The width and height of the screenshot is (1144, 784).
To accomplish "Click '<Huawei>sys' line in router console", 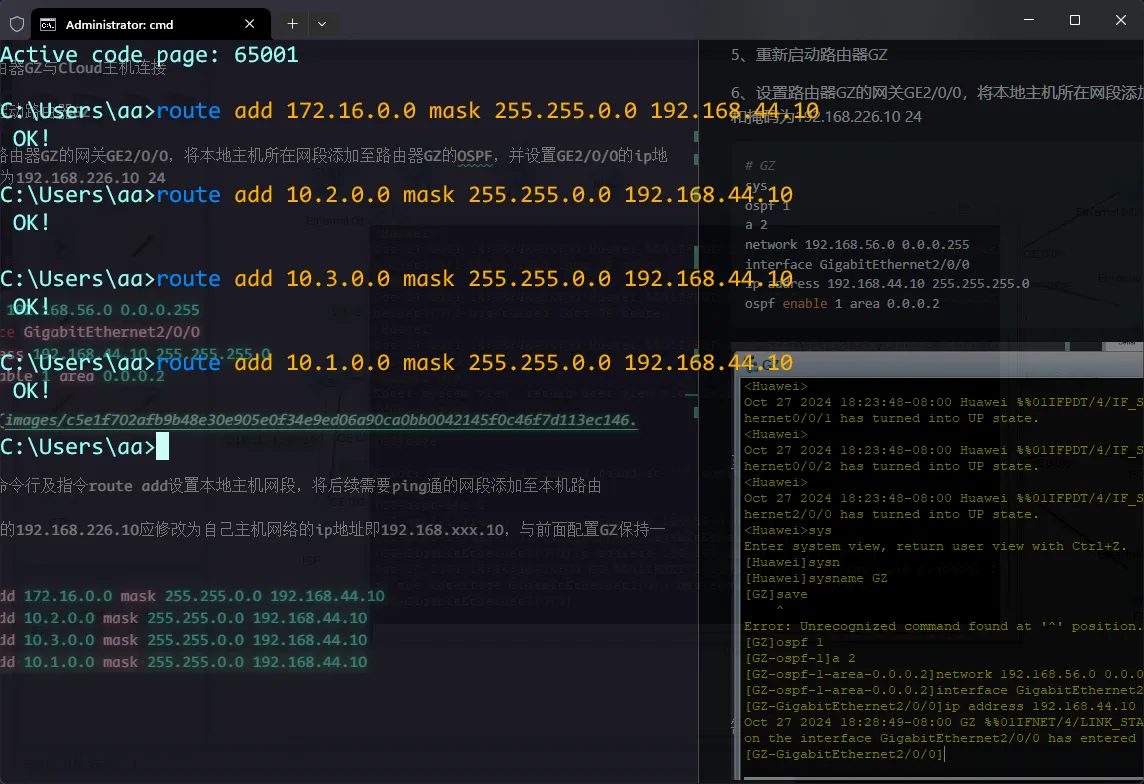I will [787, 530].
